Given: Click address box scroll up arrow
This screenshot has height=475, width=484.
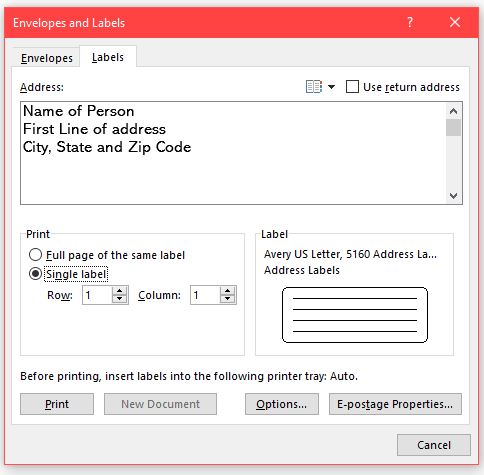Looking at the screenshot, I should point(453,111).
